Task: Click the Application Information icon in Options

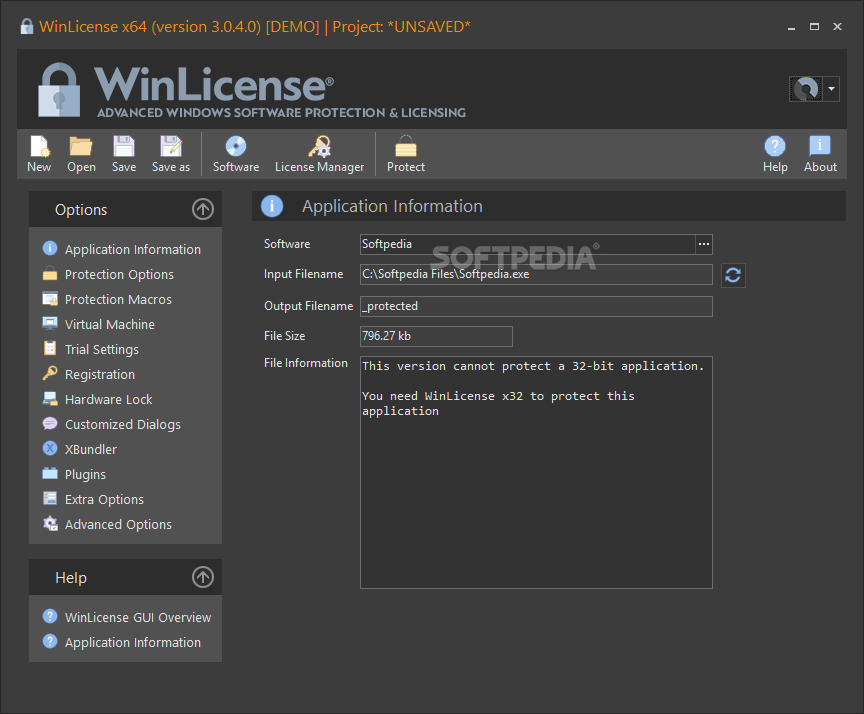Action: coord(50,248)
